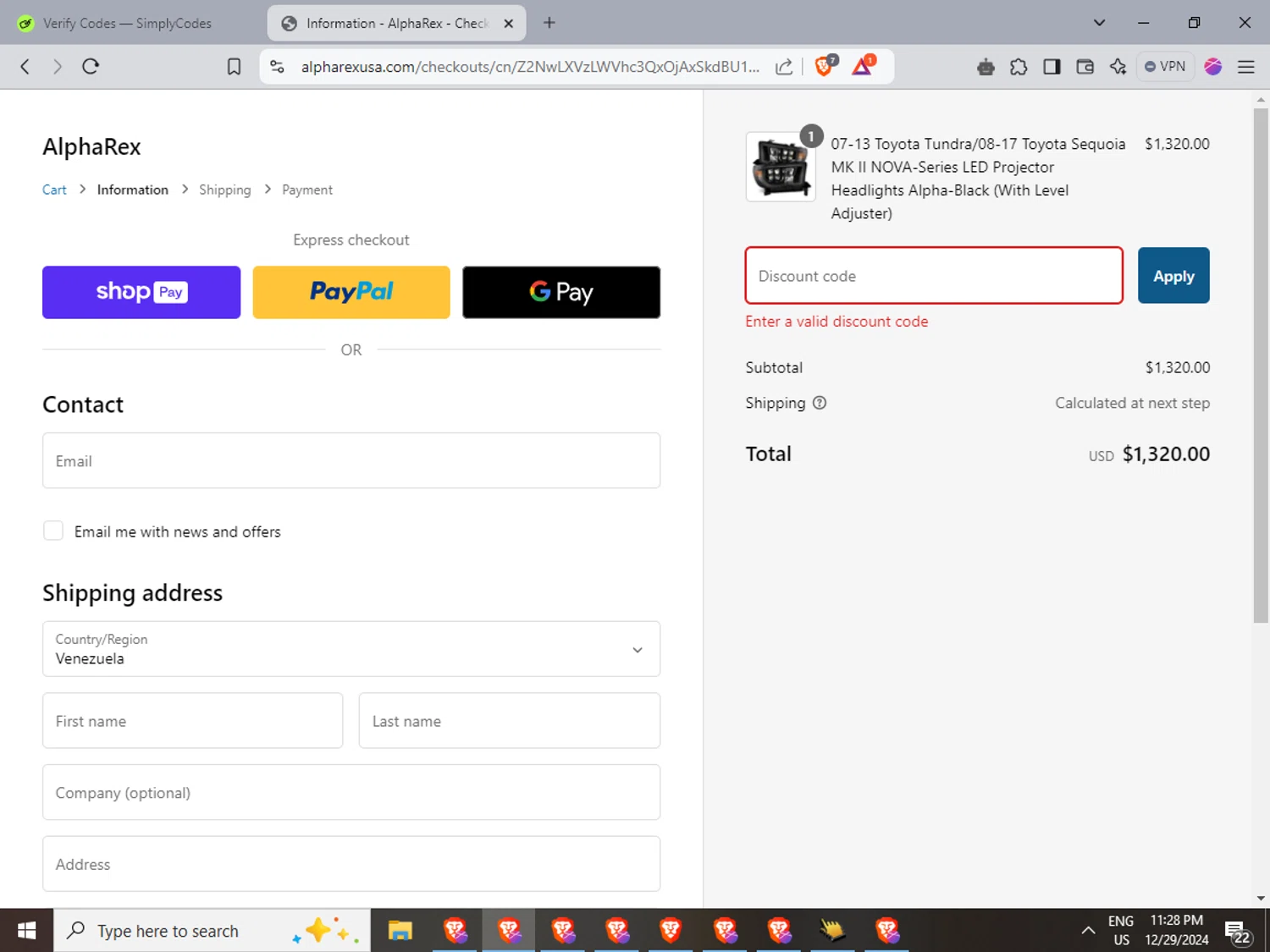Click the Information breadcrumb step
1270x952 pixels.
(x=133, y=190)
